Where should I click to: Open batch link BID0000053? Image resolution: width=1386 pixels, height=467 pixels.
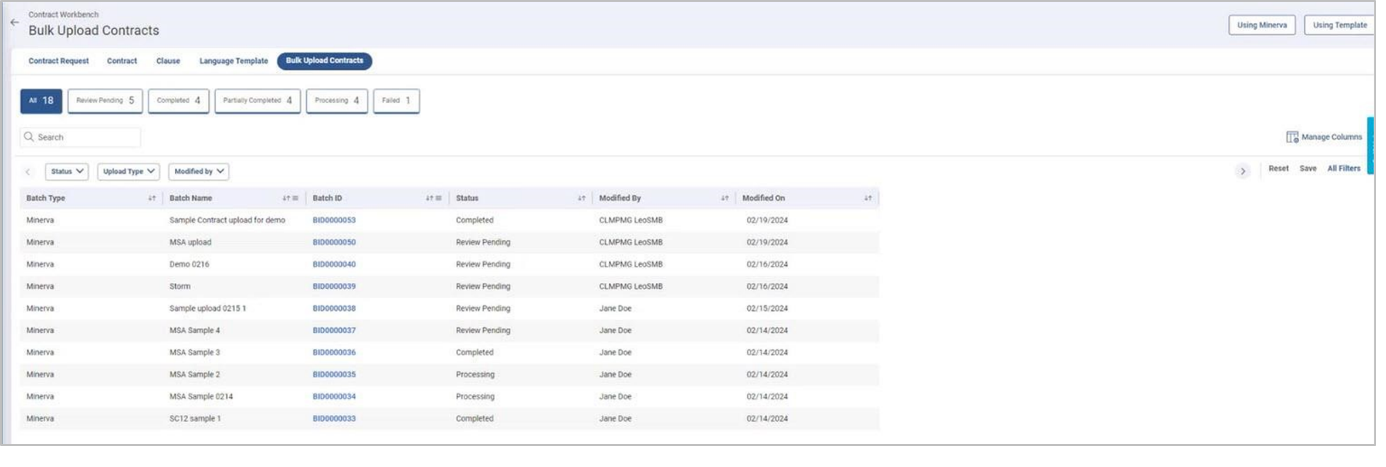(334, 220)
